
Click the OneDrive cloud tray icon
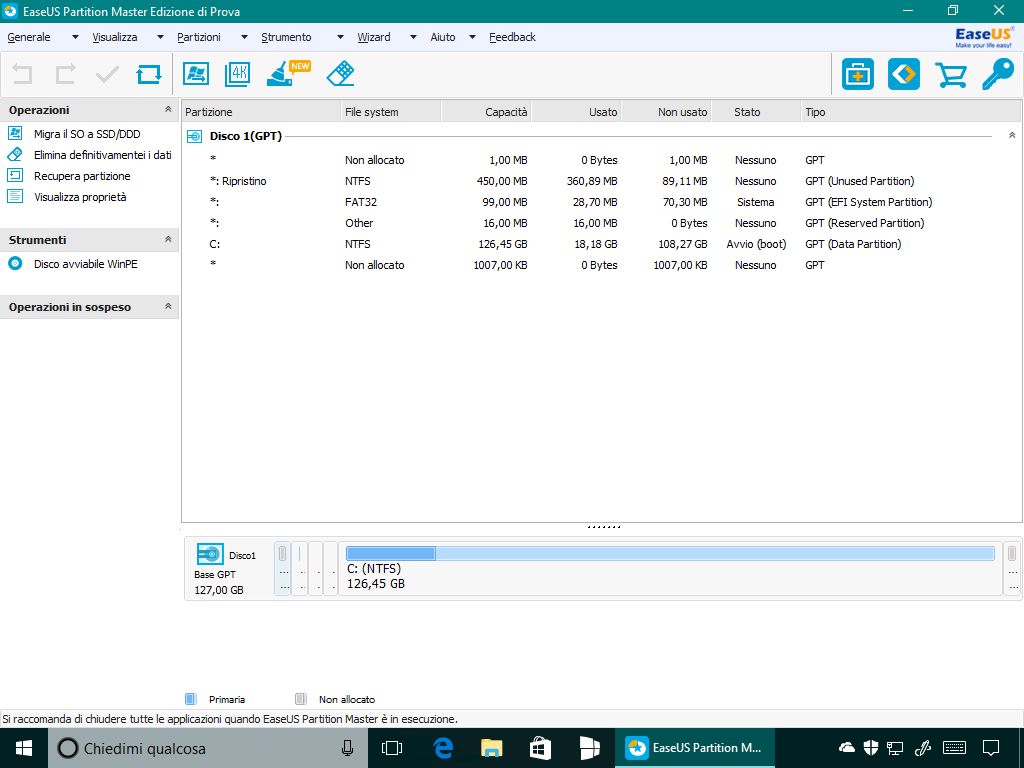point(846,748)
